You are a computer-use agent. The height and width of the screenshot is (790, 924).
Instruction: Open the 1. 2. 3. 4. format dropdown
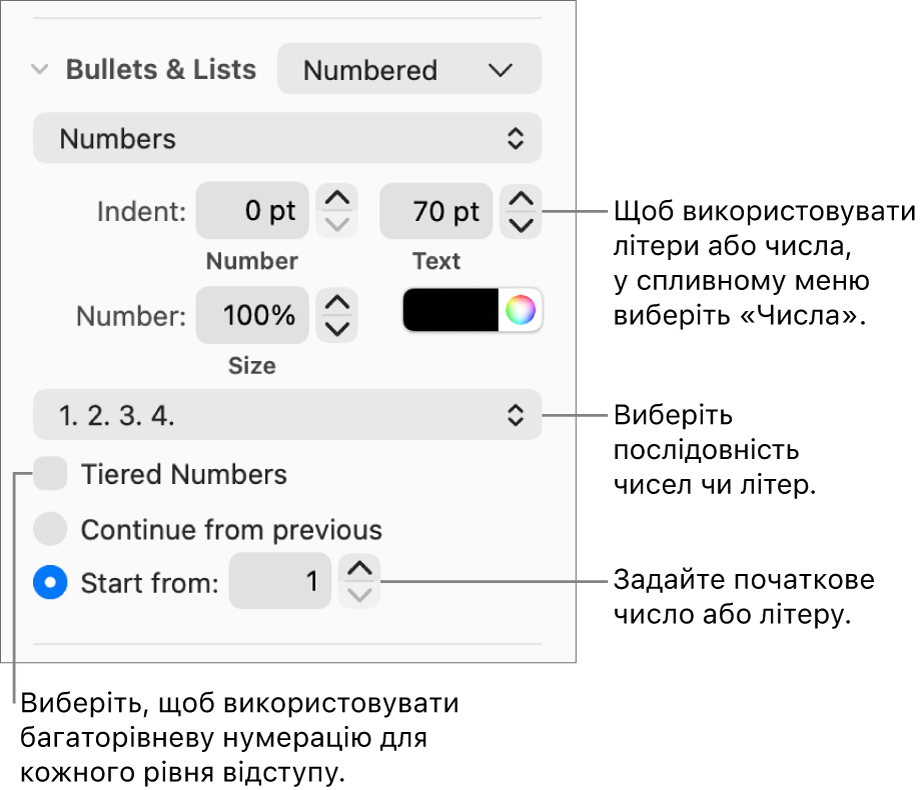point(288,415)
